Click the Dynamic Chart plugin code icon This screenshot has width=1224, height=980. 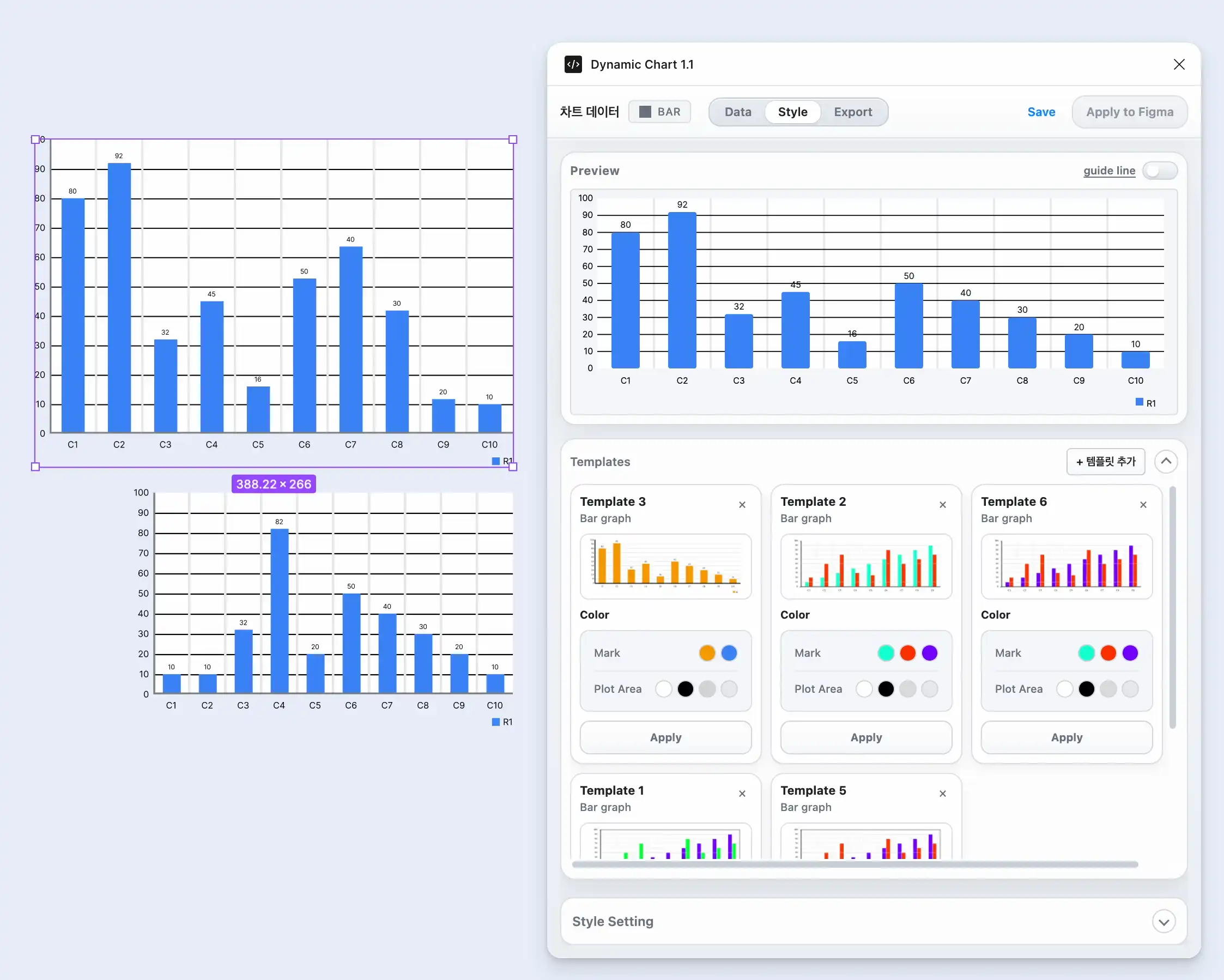point(573,64)
